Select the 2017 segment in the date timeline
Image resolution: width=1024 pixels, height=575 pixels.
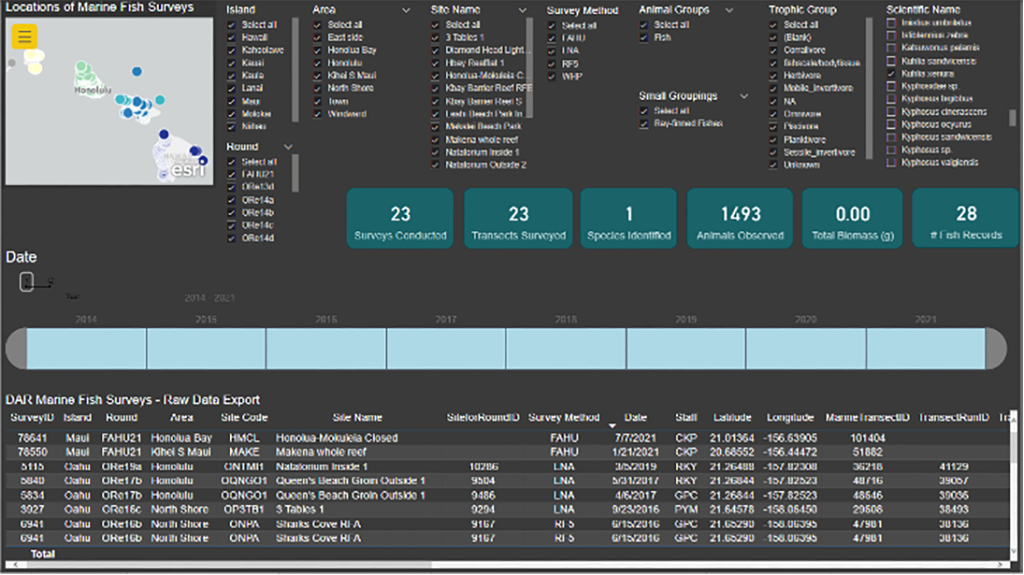(446, 348)
